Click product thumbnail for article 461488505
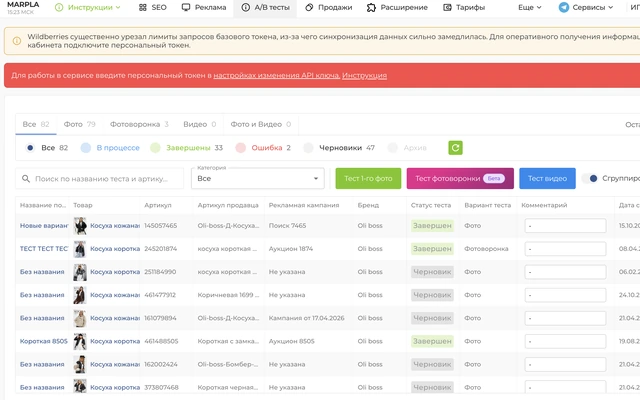640x400 pixels. (x=80, y=341)
